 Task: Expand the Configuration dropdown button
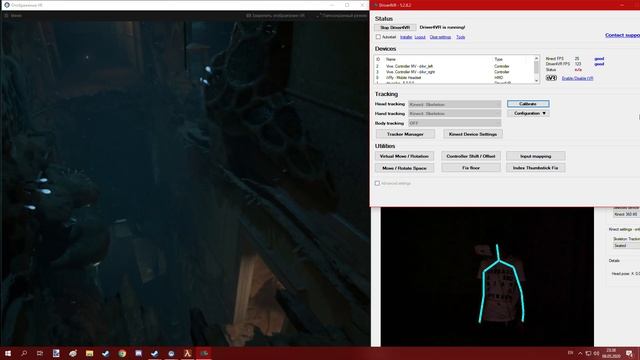[528, 113]
